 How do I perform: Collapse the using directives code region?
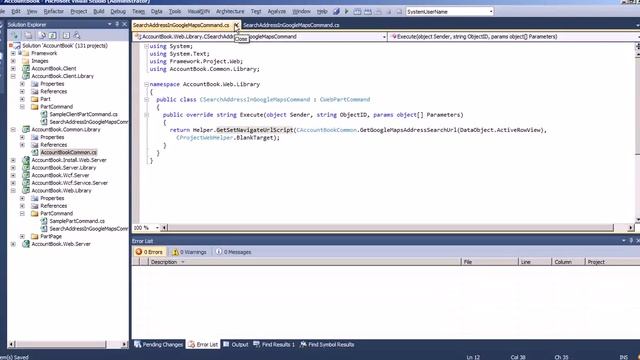[146, 47]
